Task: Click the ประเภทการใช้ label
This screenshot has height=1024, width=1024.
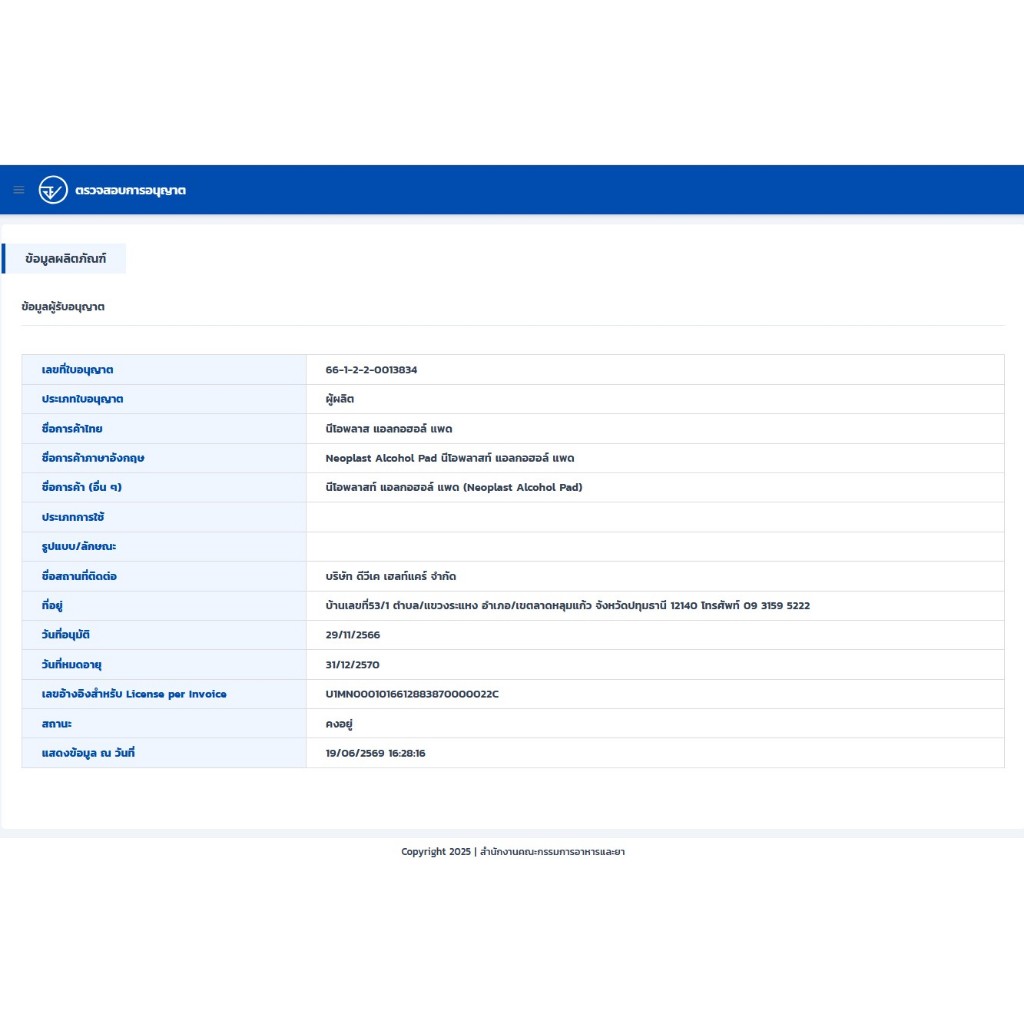Action: click(x=73, y=517)
